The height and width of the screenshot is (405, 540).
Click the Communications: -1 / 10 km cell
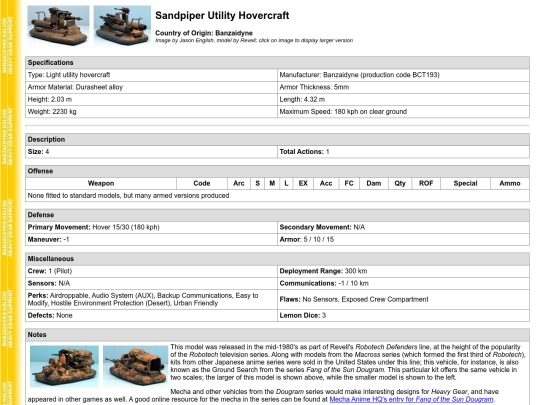tap(403, 283)
